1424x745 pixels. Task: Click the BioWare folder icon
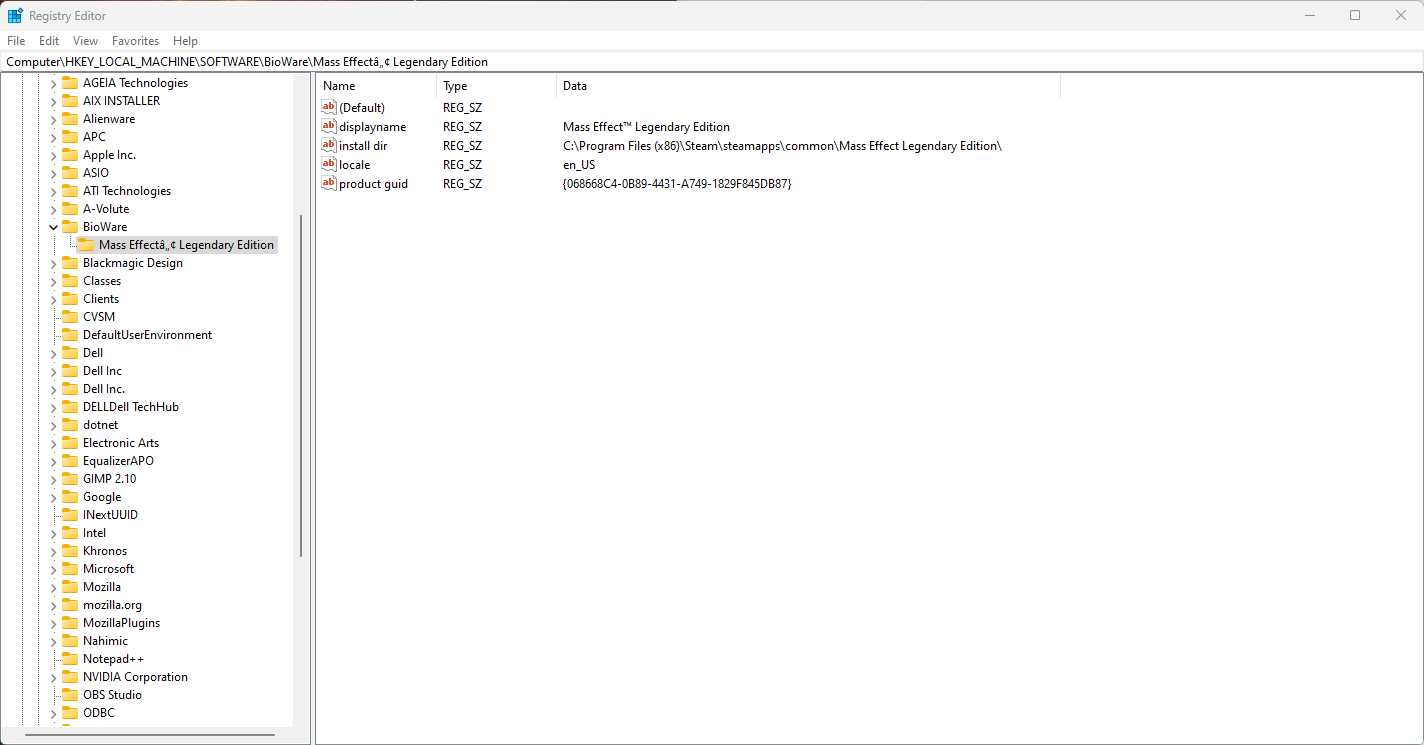[x=70, y=227]
